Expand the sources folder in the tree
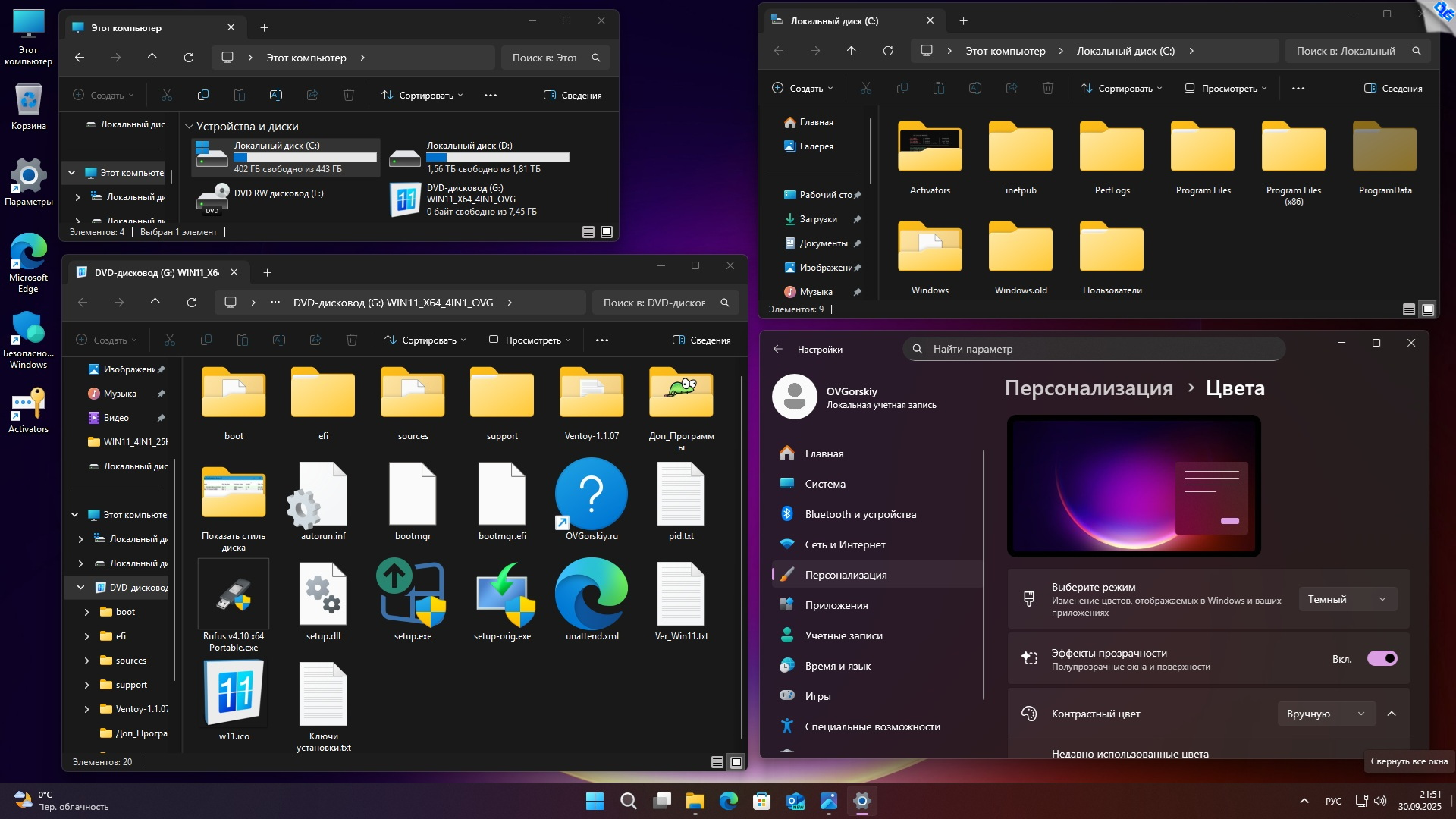 86,661
